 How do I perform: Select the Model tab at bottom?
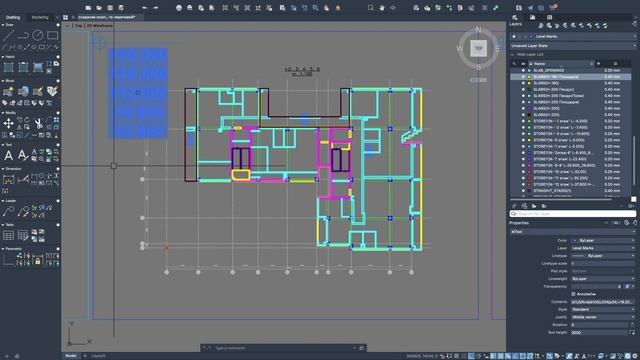[x=70, y=356]
